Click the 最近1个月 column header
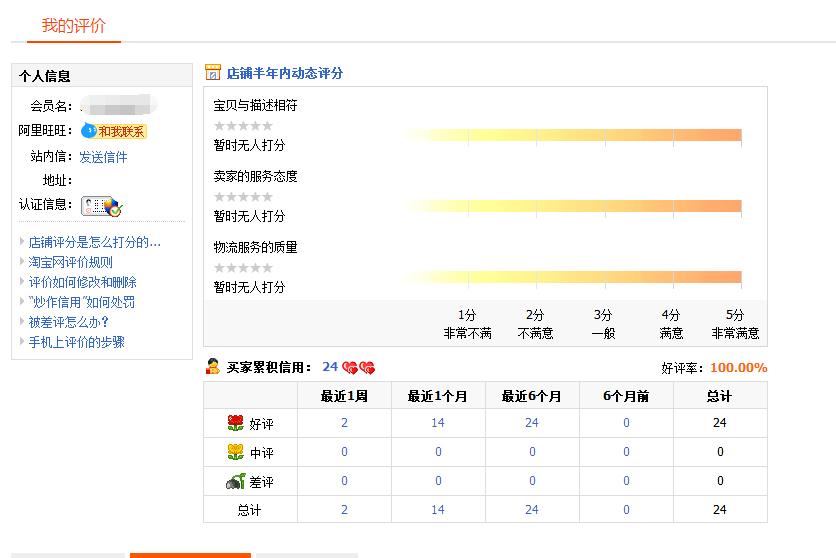The height and width of the screenshot is (558, 836). [x=438, y=396]
